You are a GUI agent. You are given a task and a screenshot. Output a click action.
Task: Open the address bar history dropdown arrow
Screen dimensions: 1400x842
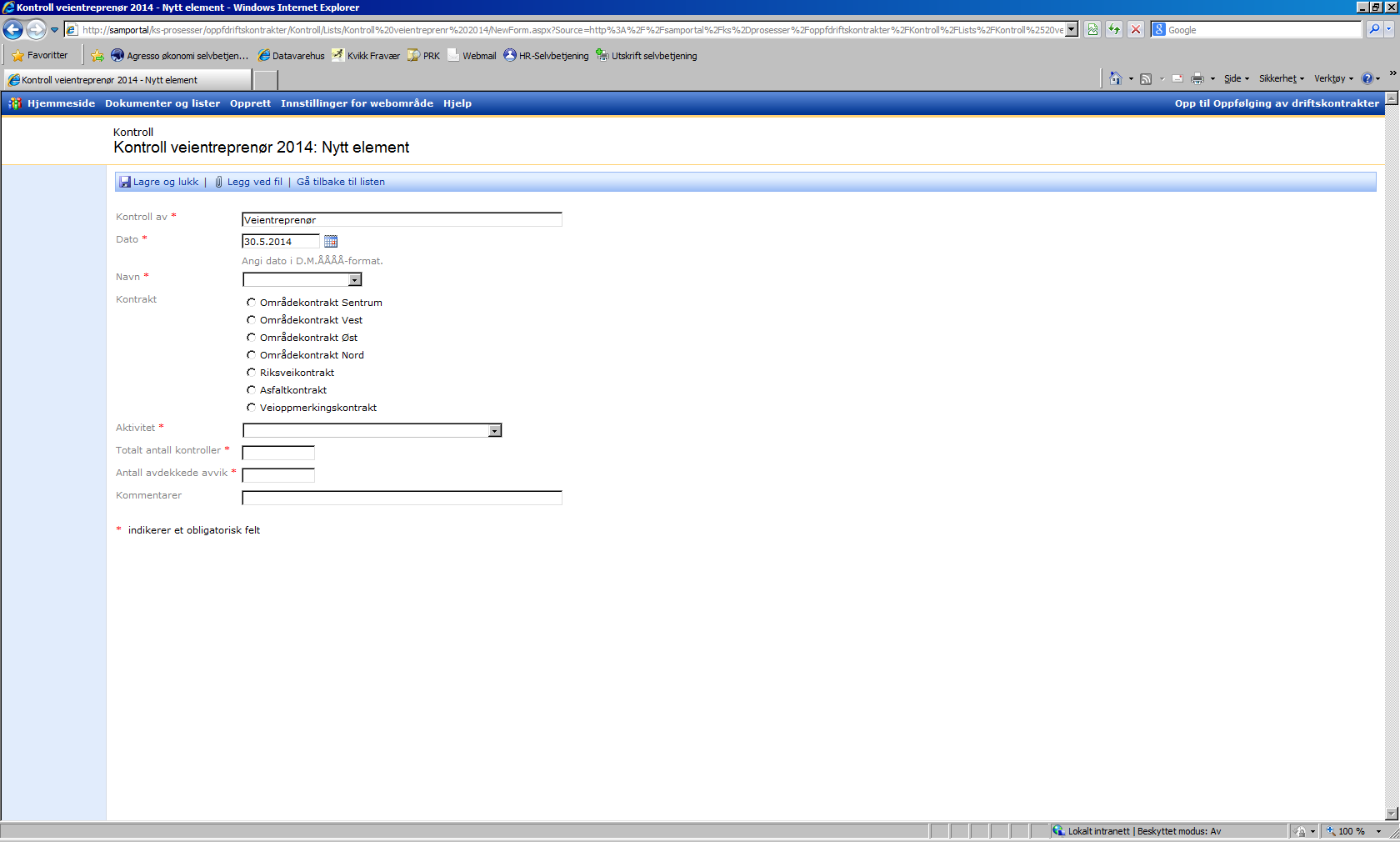1072,29
